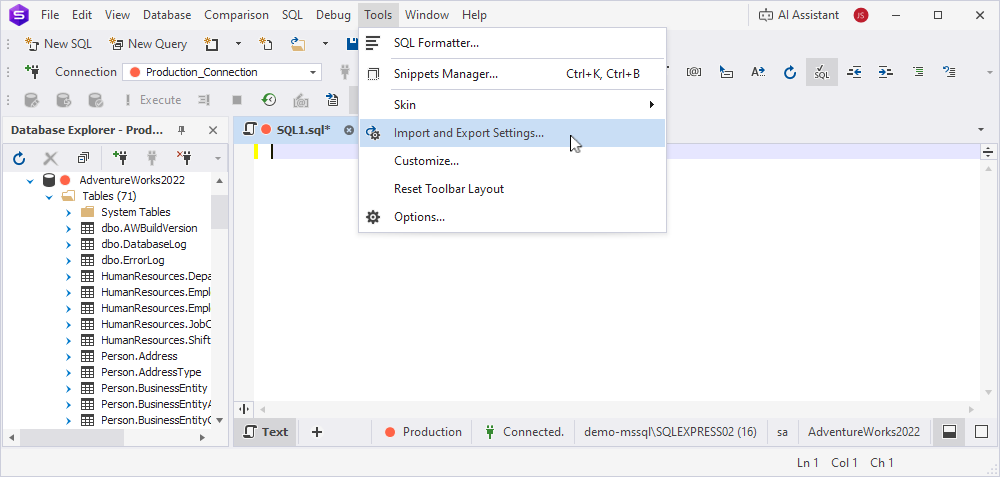Click the document with blue arrow icon
Screen dimensions: 1000x477
pos(332,100)
